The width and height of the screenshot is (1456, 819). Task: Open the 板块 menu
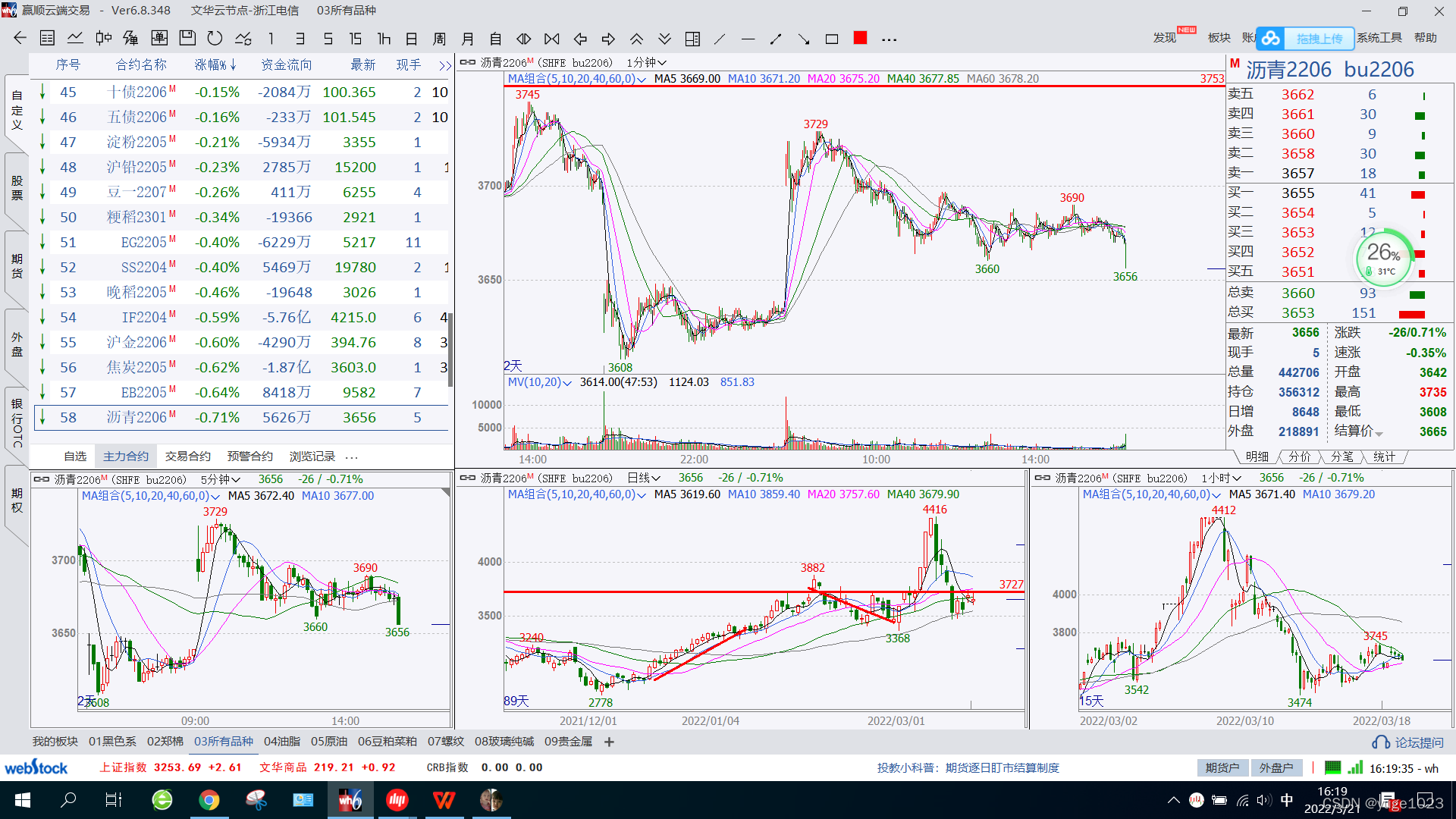point(1219,38)
